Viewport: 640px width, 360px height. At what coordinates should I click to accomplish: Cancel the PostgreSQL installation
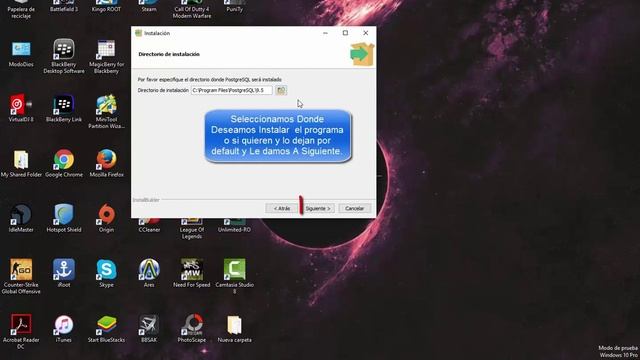click(x=354, y=208)
